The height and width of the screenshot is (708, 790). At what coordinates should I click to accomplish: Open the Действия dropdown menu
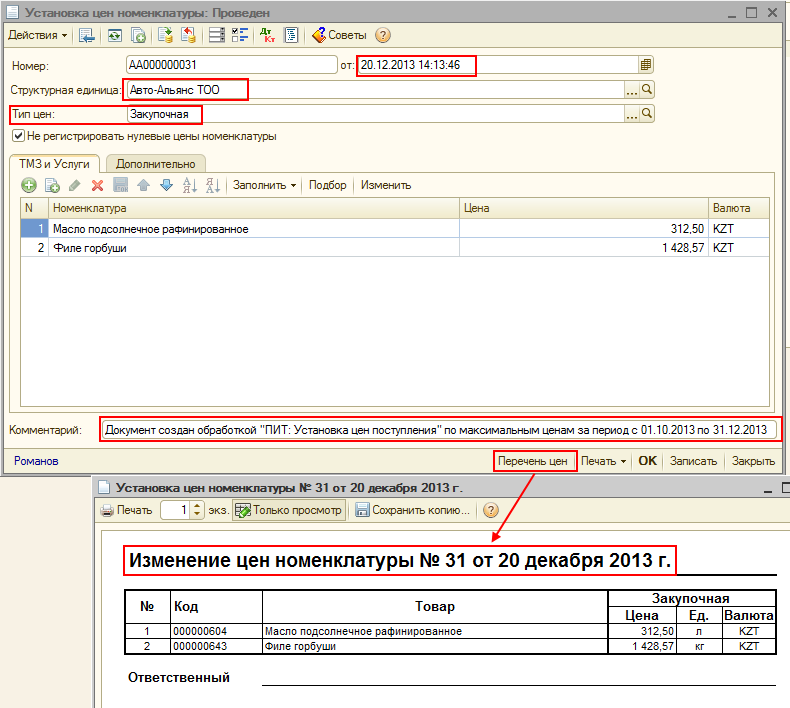(x=38, y=35)
